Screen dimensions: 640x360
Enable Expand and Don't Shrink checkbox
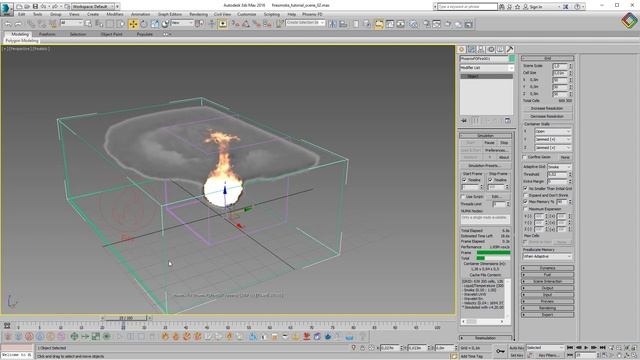[x=526, y=196]
